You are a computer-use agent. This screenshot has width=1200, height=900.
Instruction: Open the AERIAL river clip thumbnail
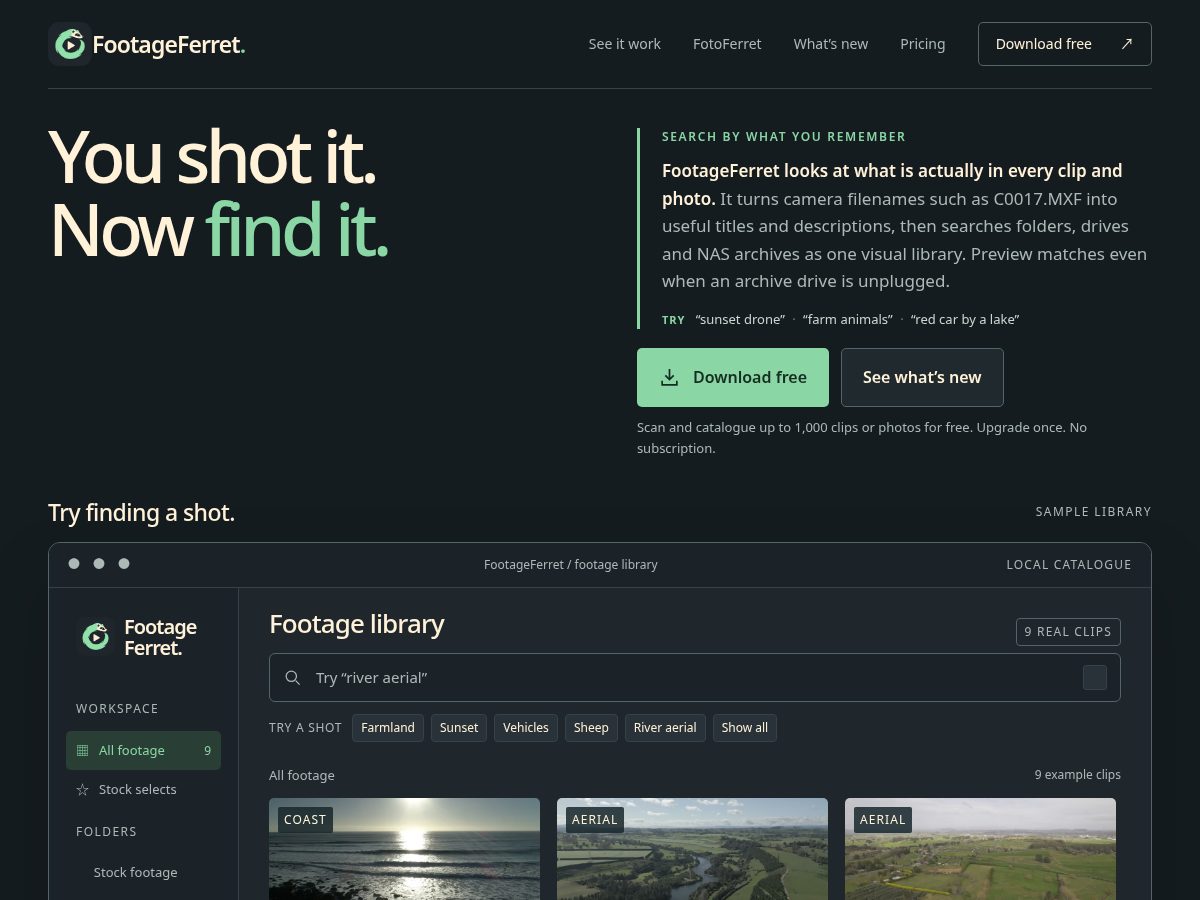692,849
